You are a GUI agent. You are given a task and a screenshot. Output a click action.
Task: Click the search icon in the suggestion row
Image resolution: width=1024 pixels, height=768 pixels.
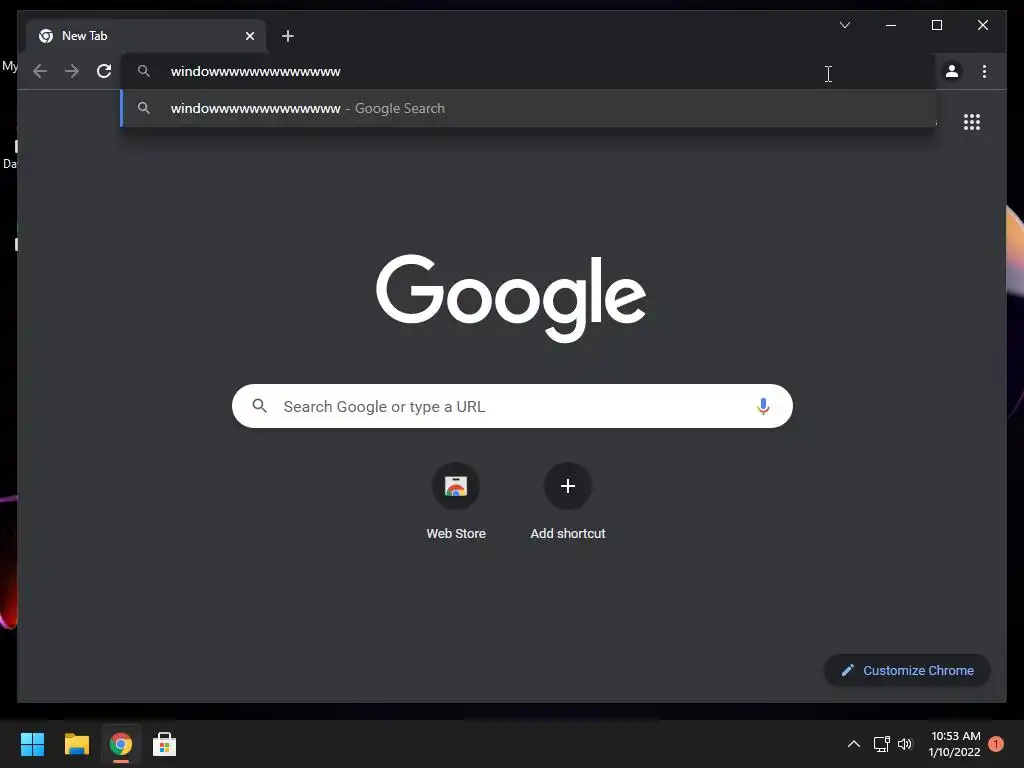click(x=144, y=108)
